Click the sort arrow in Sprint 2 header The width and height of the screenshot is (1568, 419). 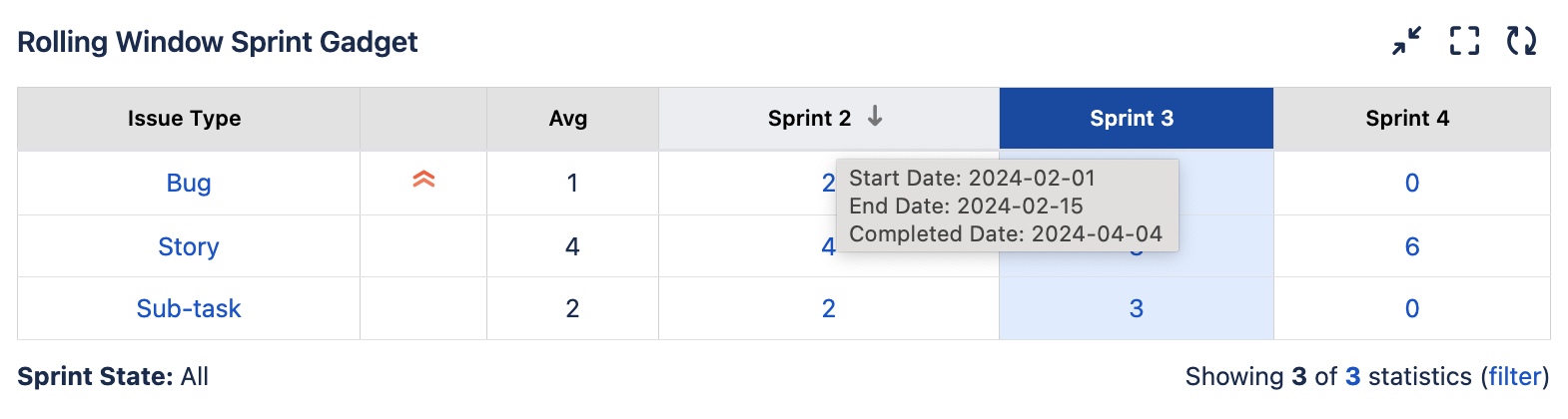coord(875,117)
